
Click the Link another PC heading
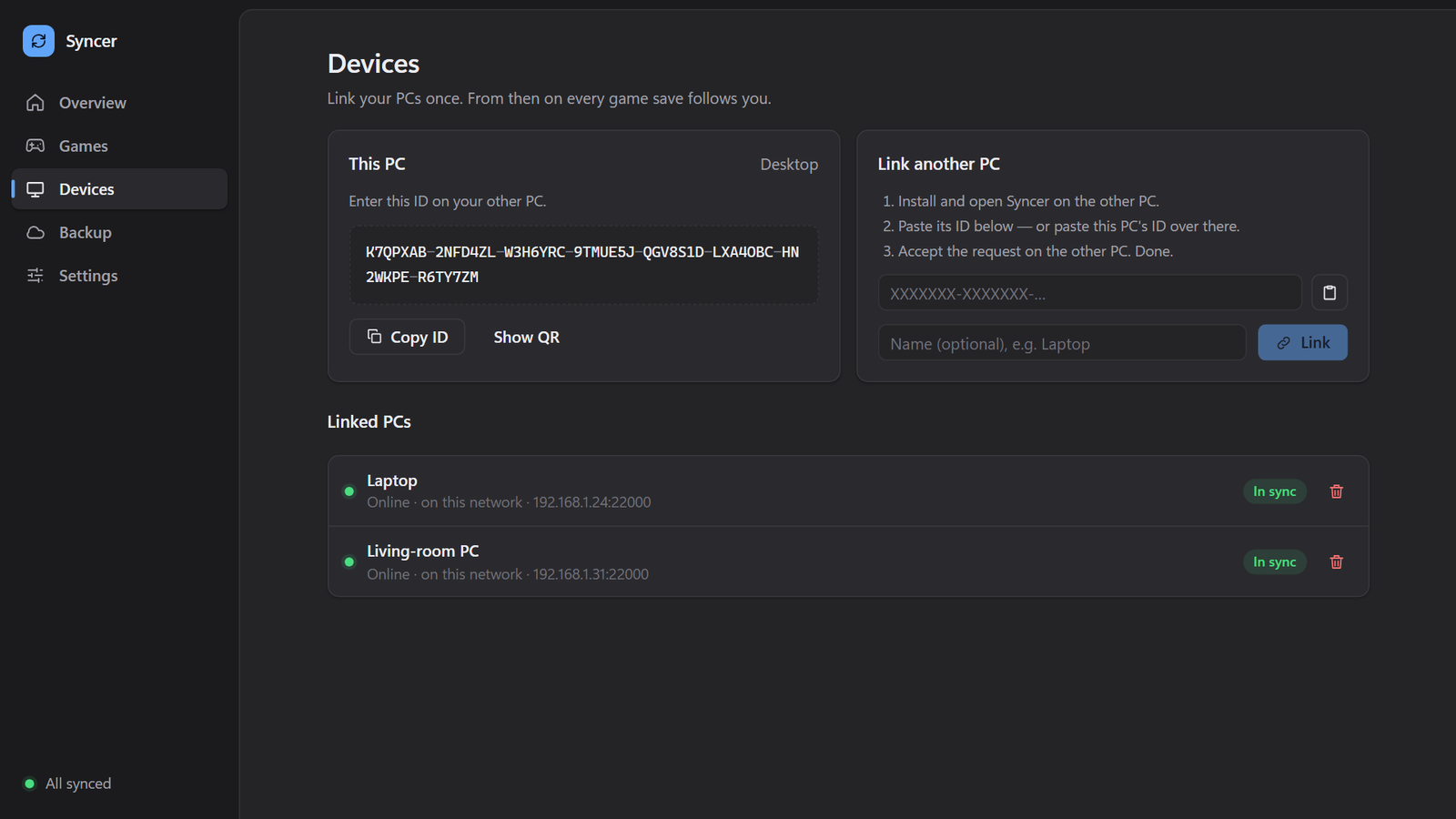939,164
